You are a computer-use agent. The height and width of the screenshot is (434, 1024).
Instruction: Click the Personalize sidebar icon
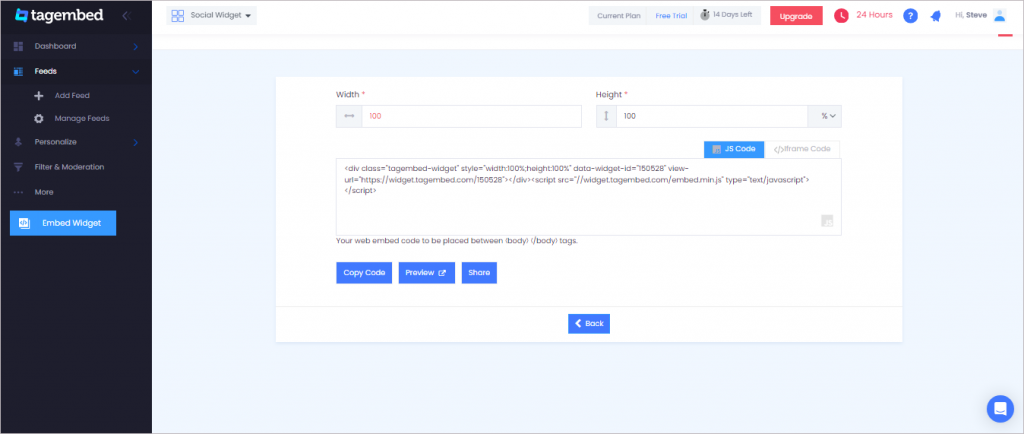[x=18, y=142]
